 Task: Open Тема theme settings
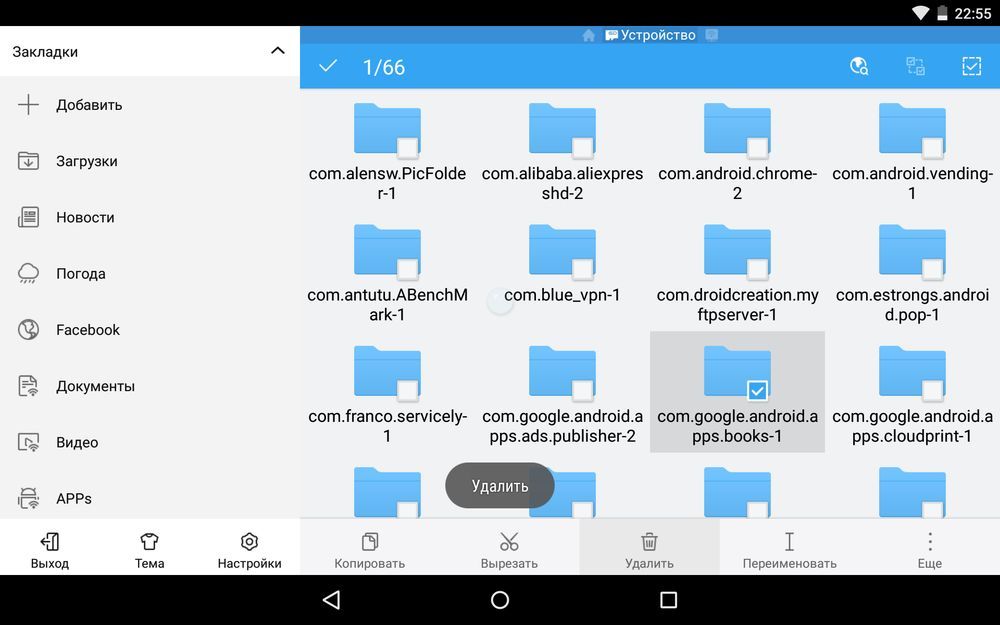click(149, 550)
